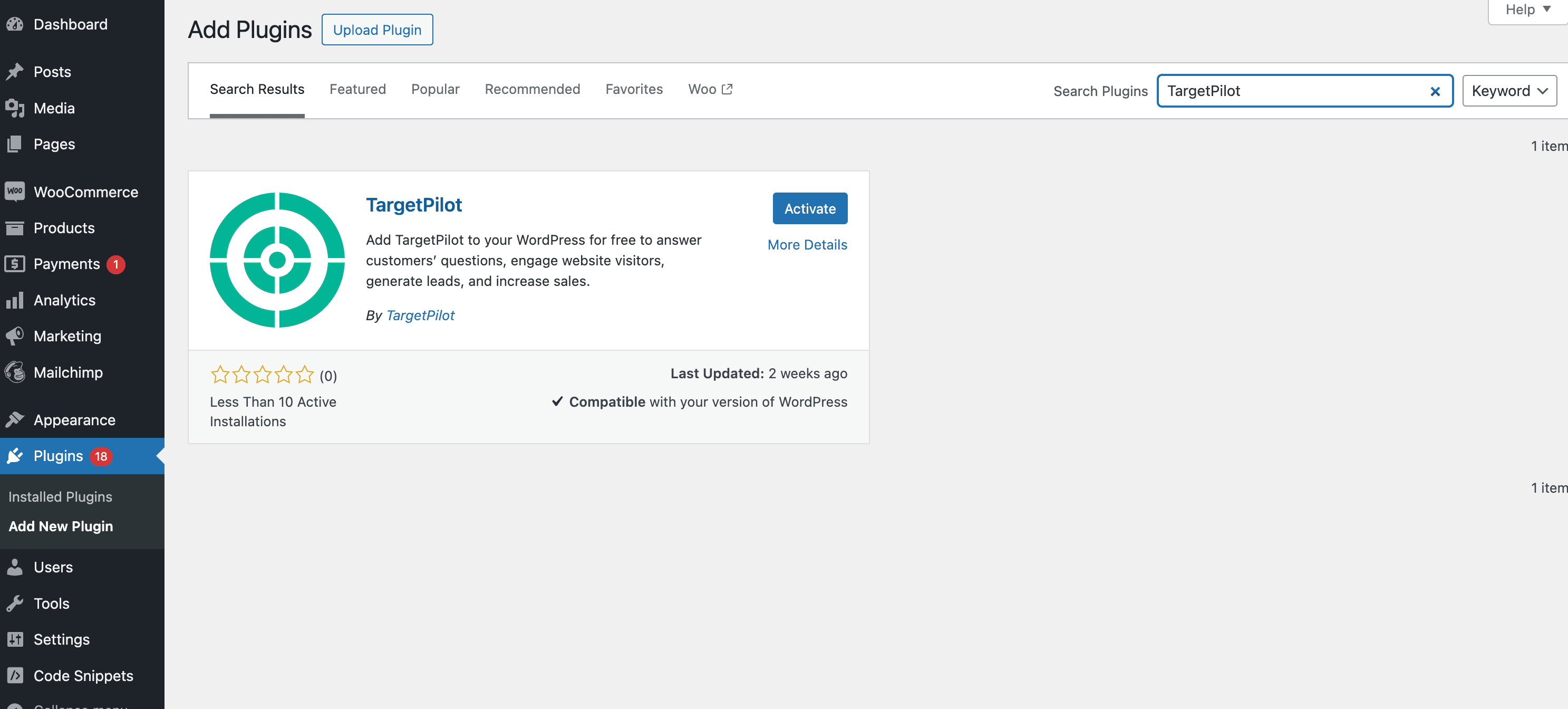Click the Products archive box icon
The height and width of the screenshot is (709, 1568).
point(15,228)
